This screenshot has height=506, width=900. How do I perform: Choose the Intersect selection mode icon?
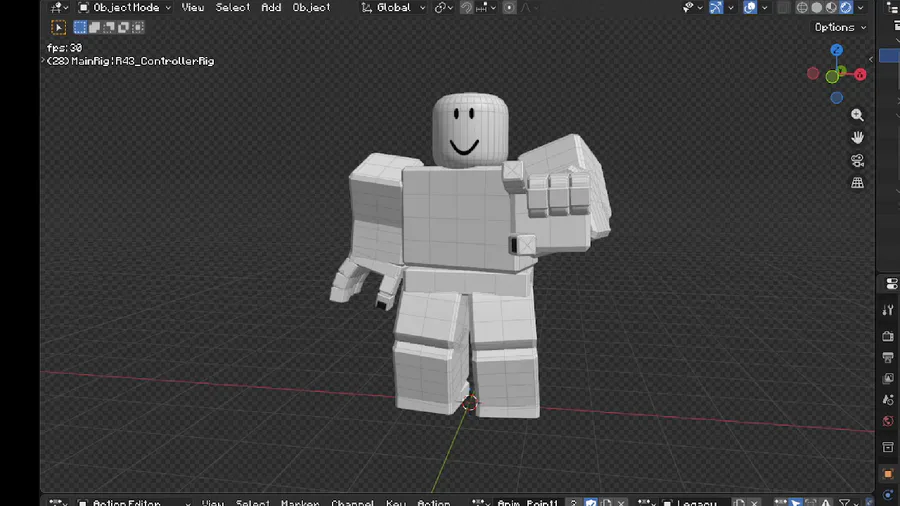pyautogui.click(x=137, y=28)
